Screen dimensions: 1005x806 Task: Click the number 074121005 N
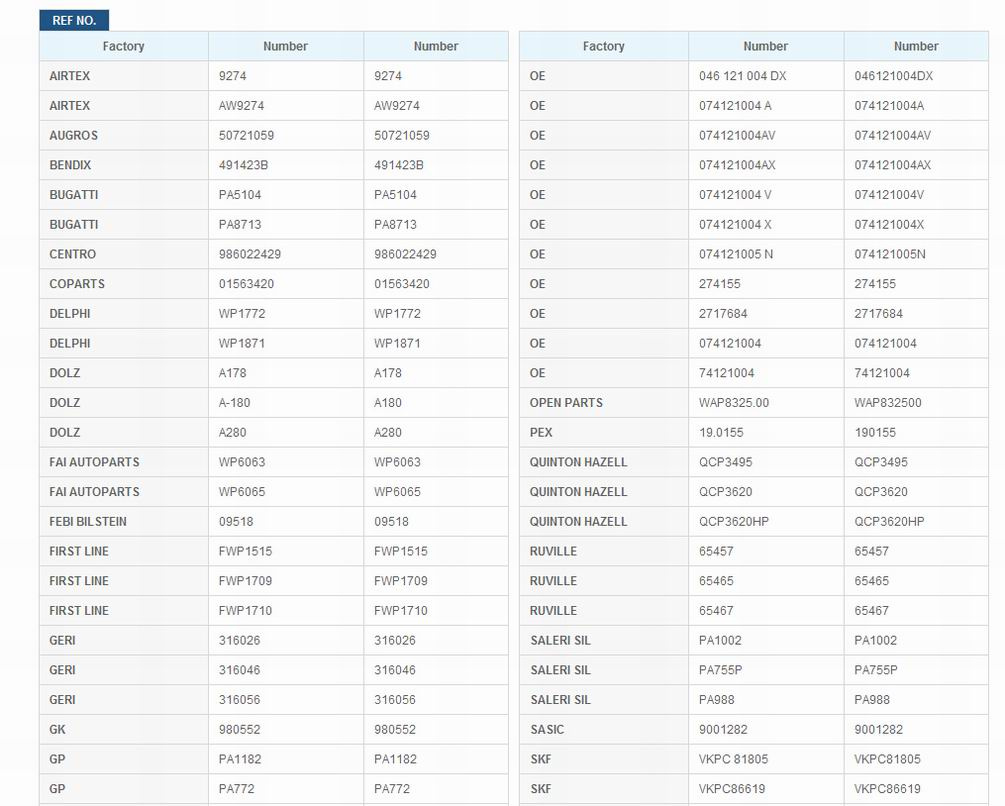click(736, 254)
